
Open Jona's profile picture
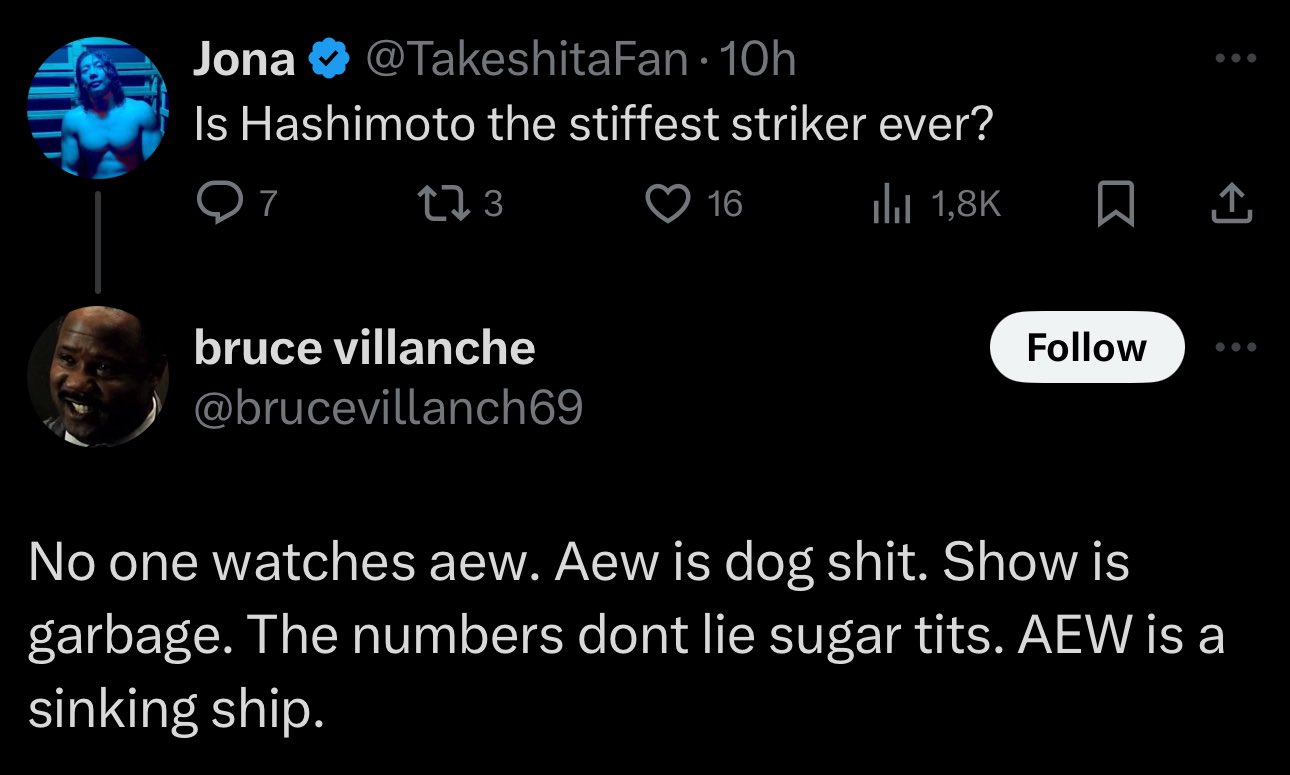pos(97,108)
